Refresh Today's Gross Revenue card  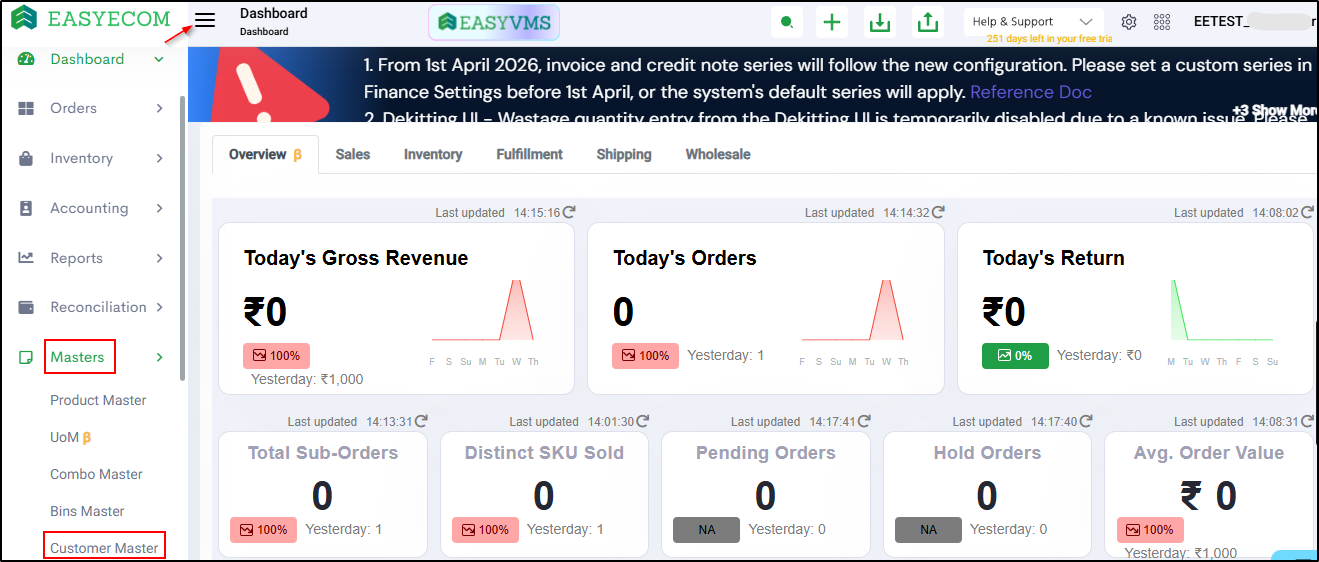pyautogui.click(x=569, y=212)
